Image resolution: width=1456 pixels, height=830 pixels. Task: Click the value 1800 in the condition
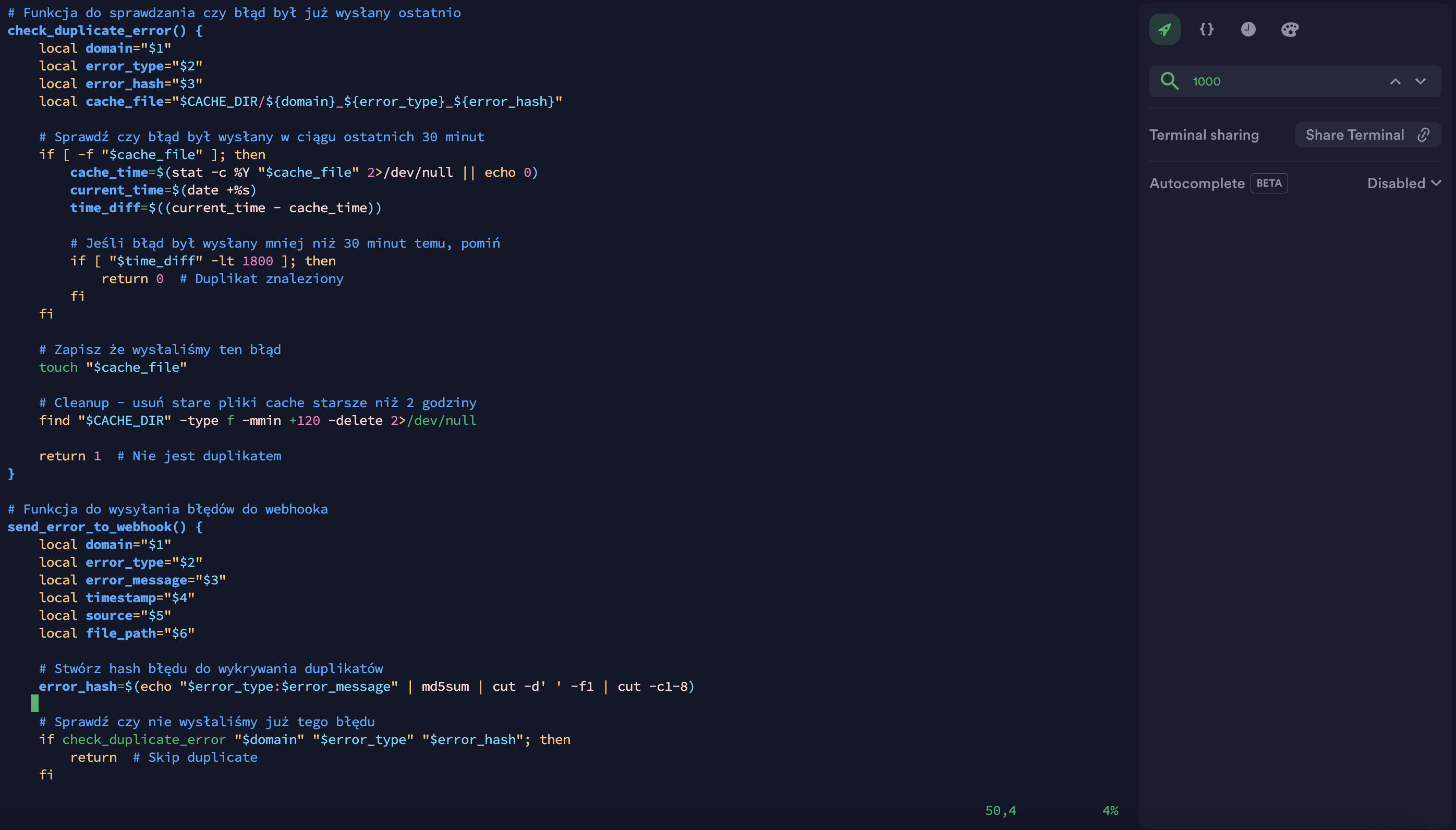[x=257, y=261]
